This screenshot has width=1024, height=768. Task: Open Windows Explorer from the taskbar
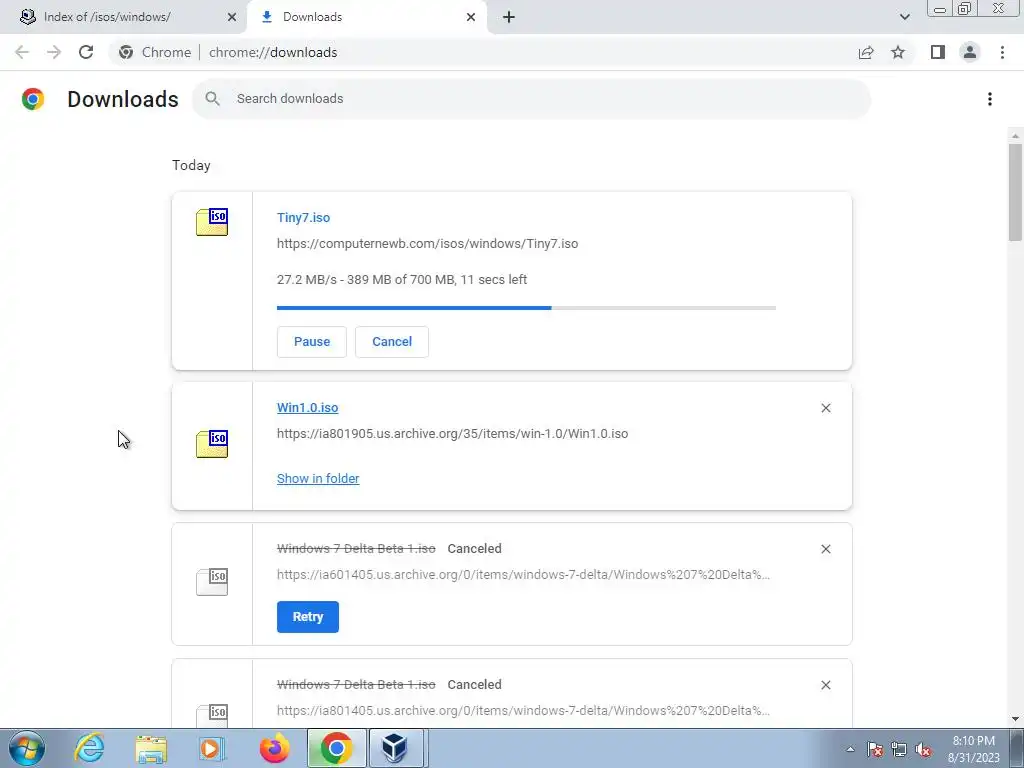[151, 748]
